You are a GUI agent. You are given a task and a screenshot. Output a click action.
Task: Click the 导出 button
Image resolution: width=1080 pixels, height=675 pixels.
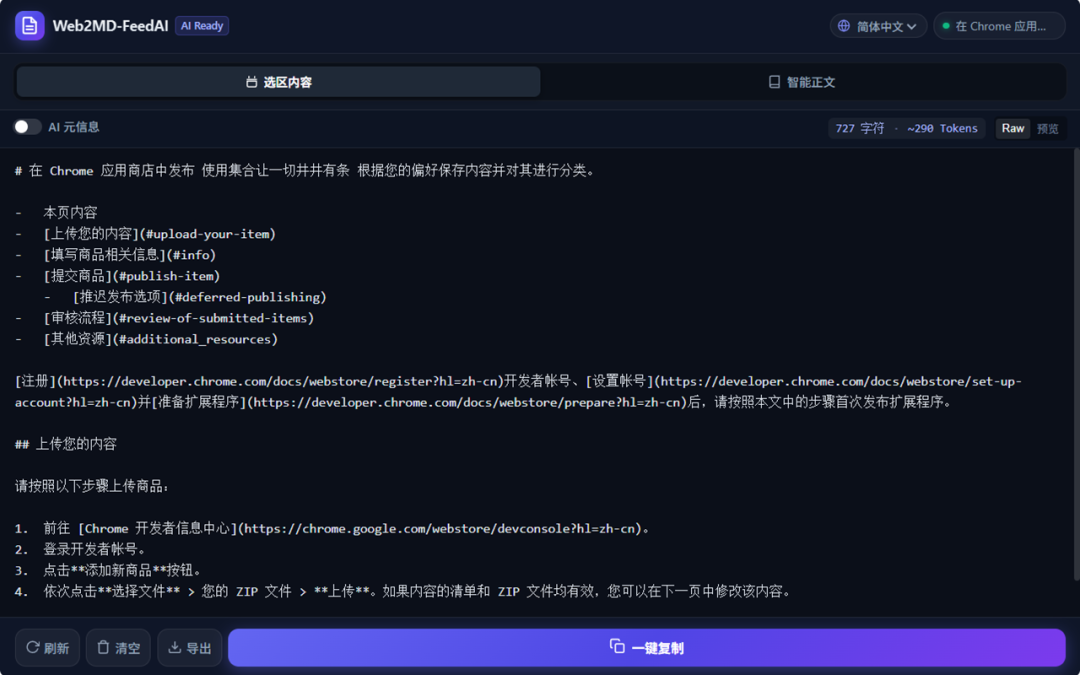[x=189, y=647]
